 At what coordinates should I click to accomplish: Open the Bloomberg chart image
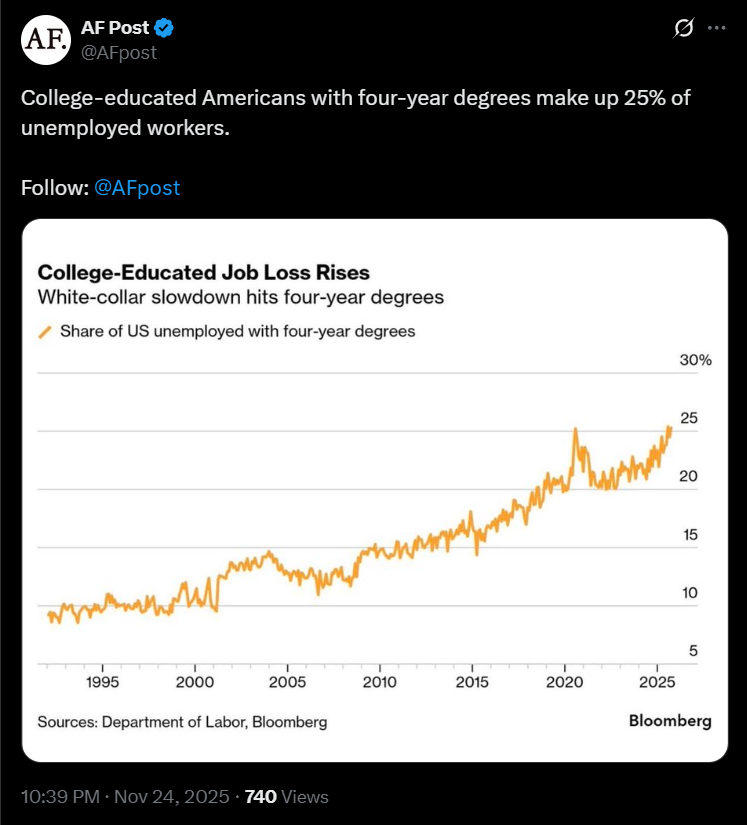(374, 490)
